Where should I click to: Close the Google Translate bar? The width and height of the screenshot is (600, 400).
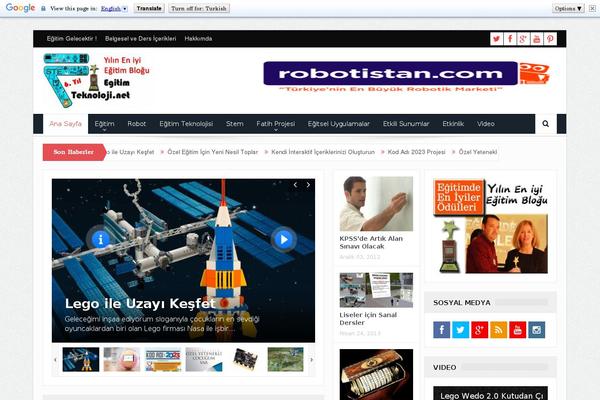pos(592,8)
